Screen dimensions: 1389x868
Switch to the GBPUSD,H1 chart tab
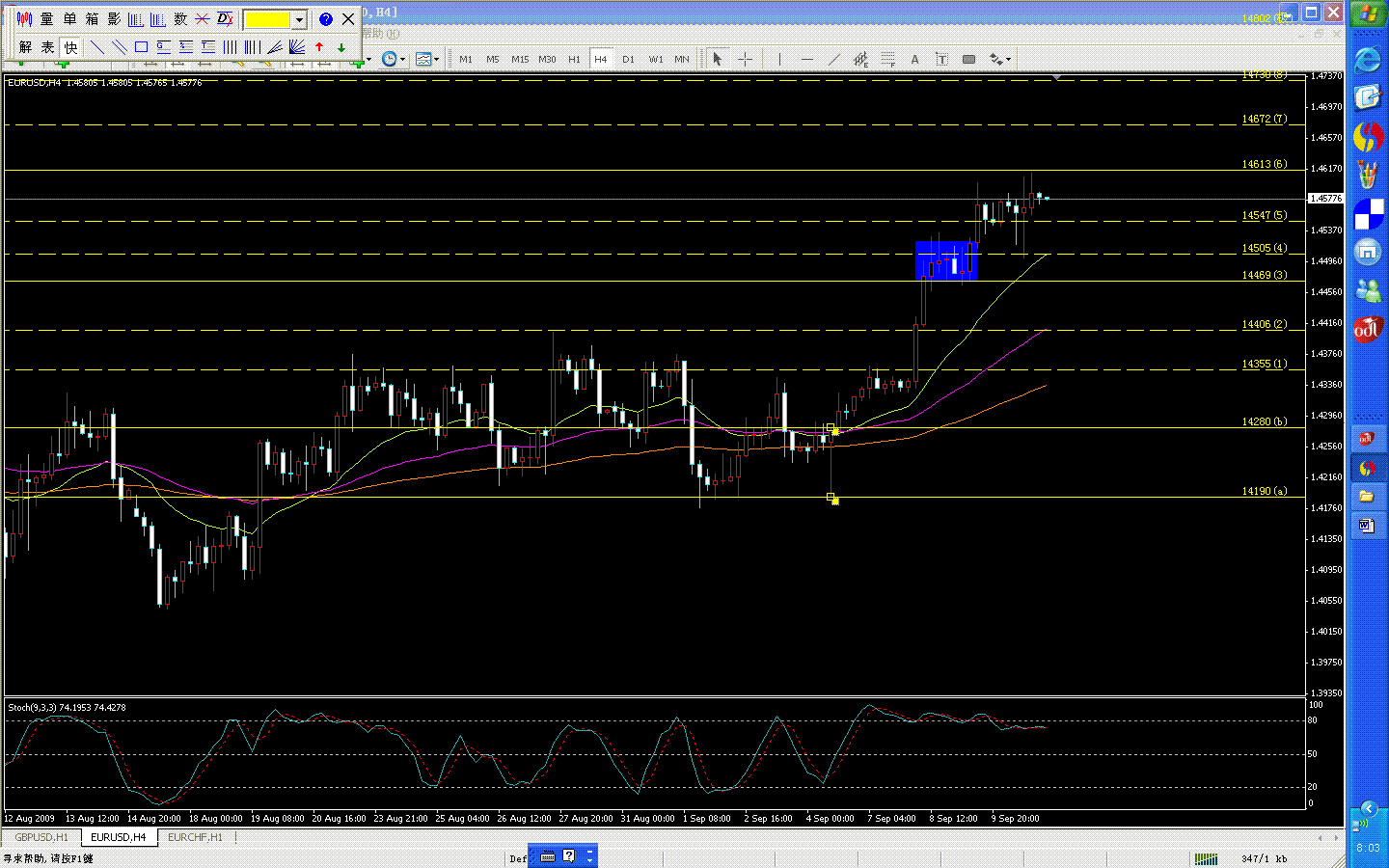[x=41, y=837]
